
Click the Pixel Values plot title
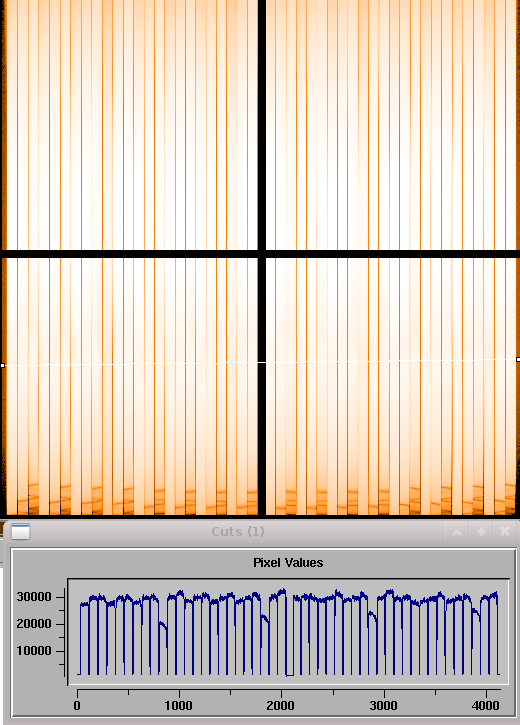coord(288,563)
